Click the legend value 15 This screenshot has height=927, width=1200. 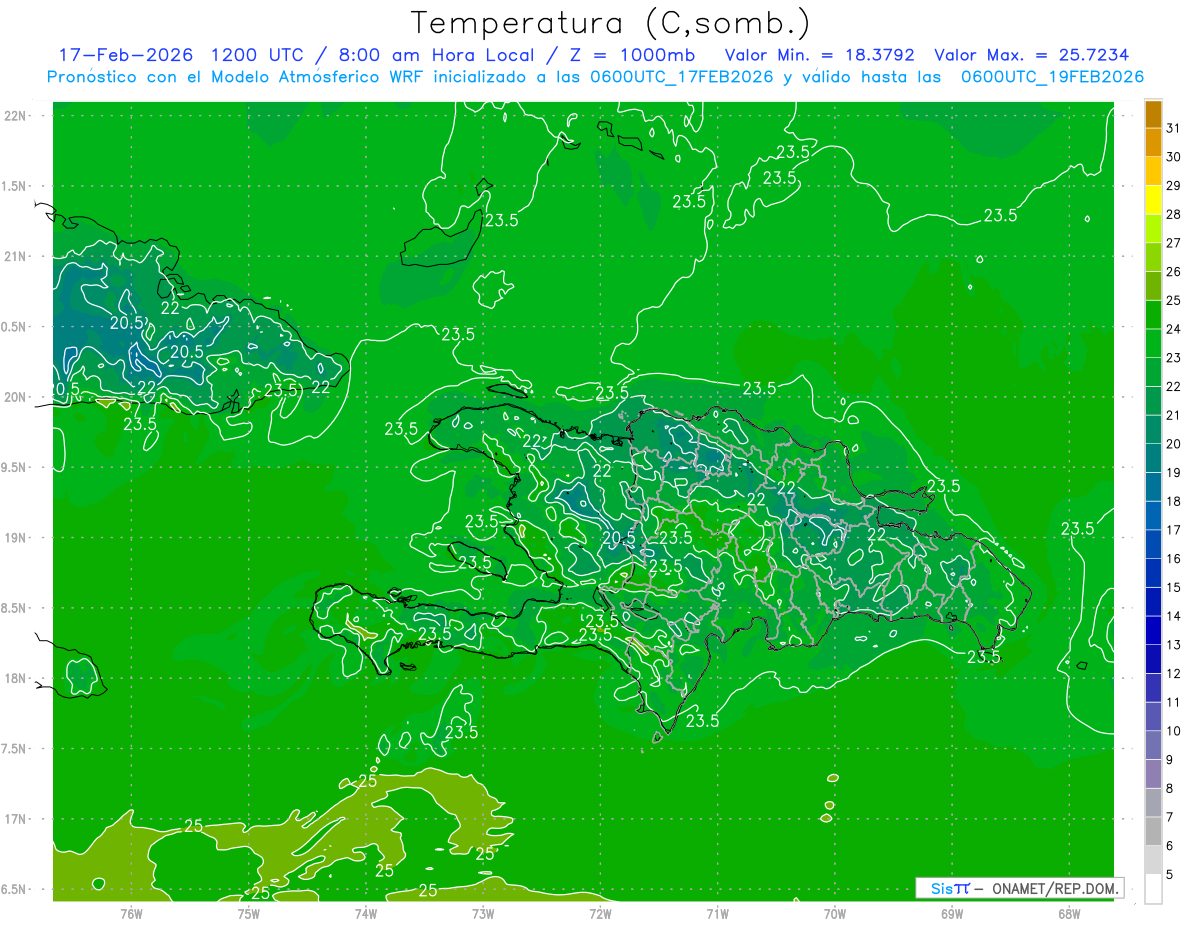coord(1174,588)
